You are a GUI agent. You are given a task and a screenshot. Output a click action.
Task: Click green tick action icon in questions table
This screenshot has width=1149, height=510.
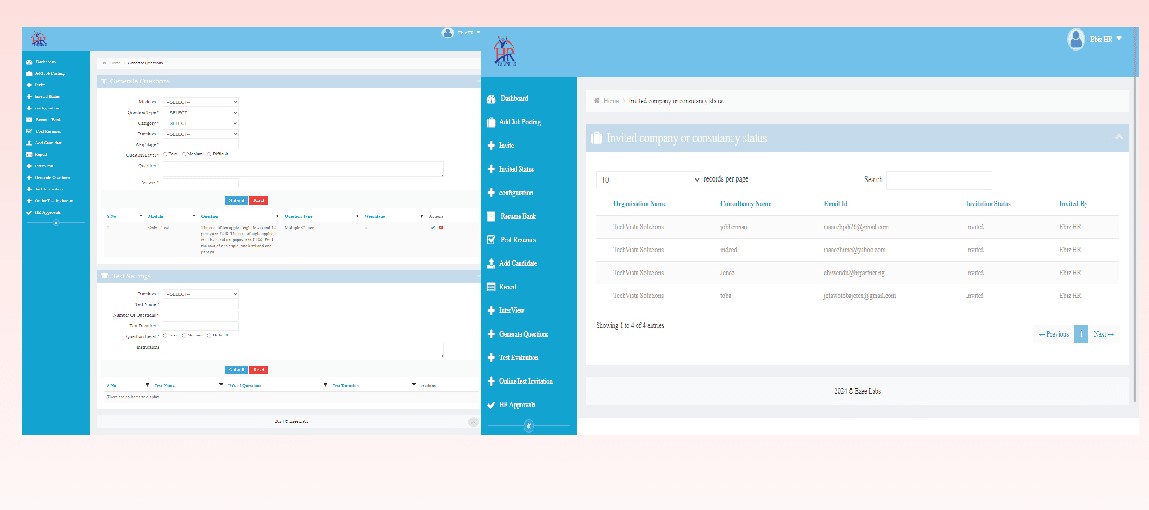point(433,227)
